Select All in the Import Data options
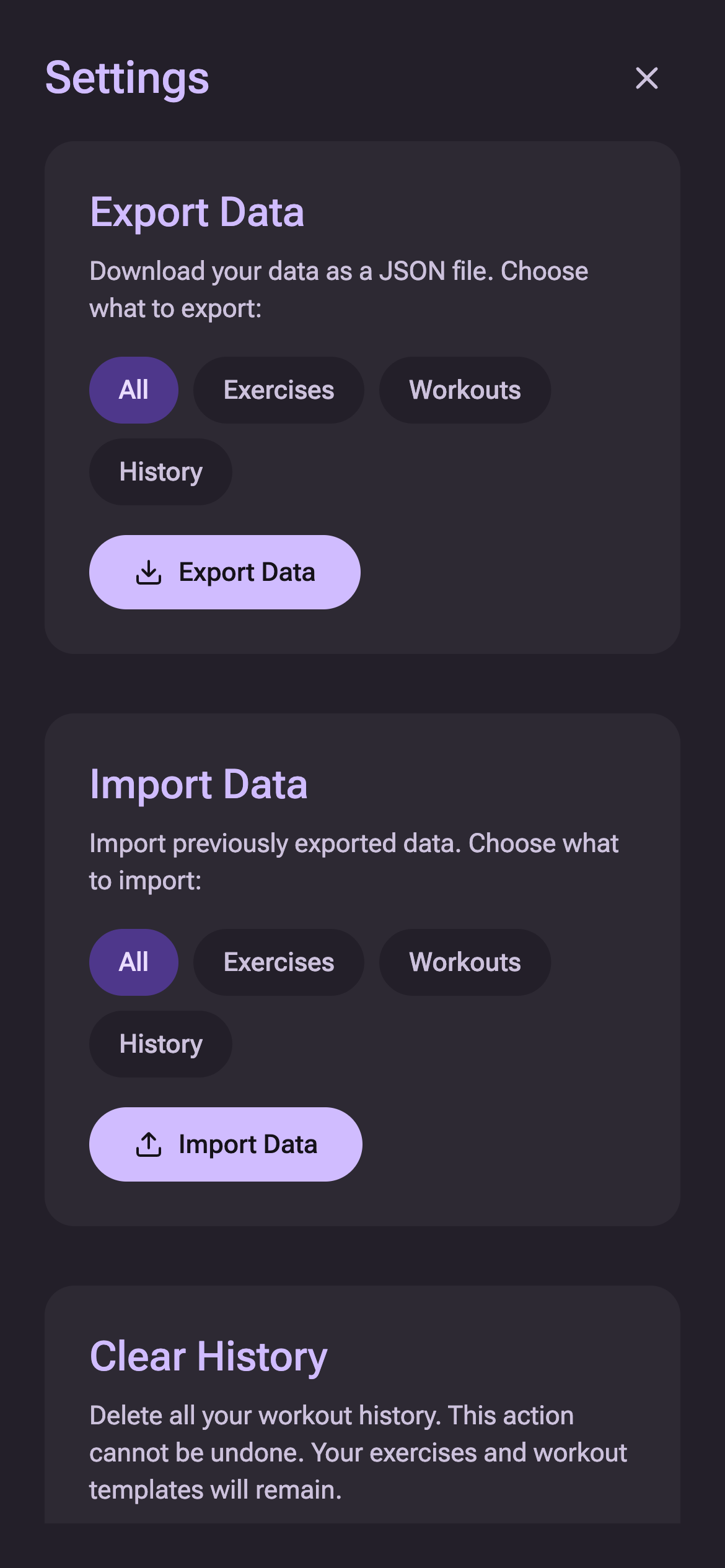725x1568 pixels. pos(133,962)
